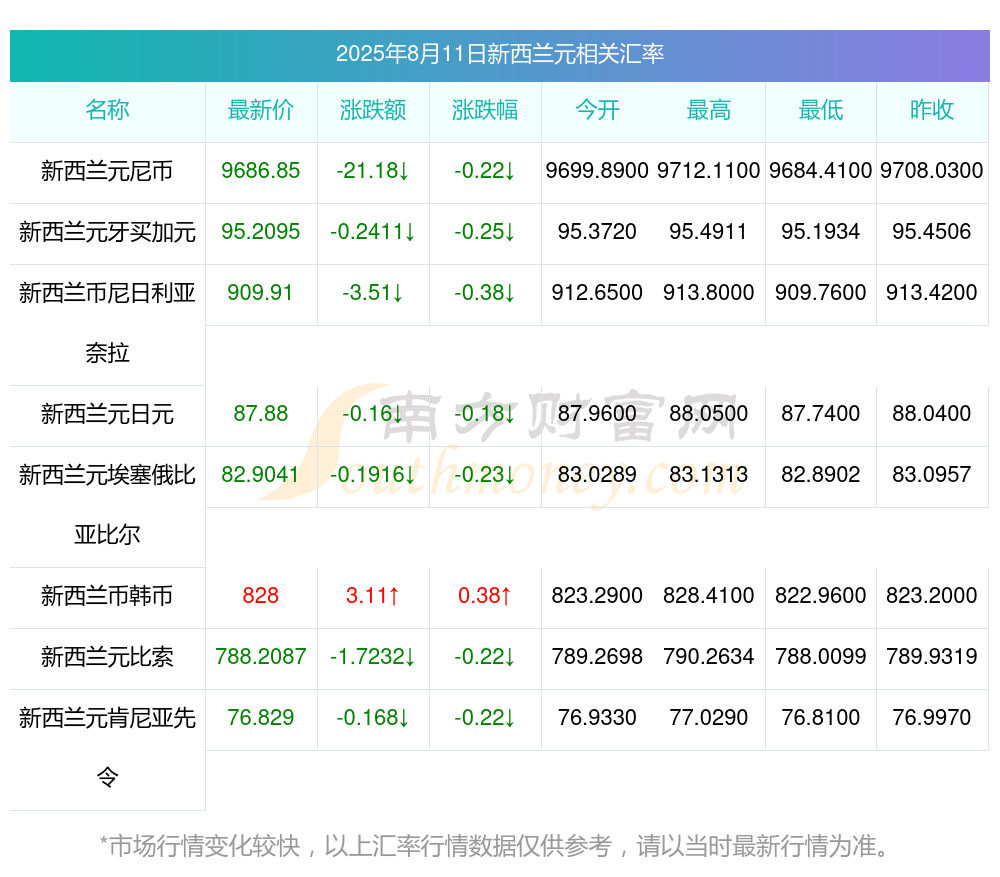Click the 最低 column header
The width and height of the screenshot is (1000, 877).
click(821, 110)
